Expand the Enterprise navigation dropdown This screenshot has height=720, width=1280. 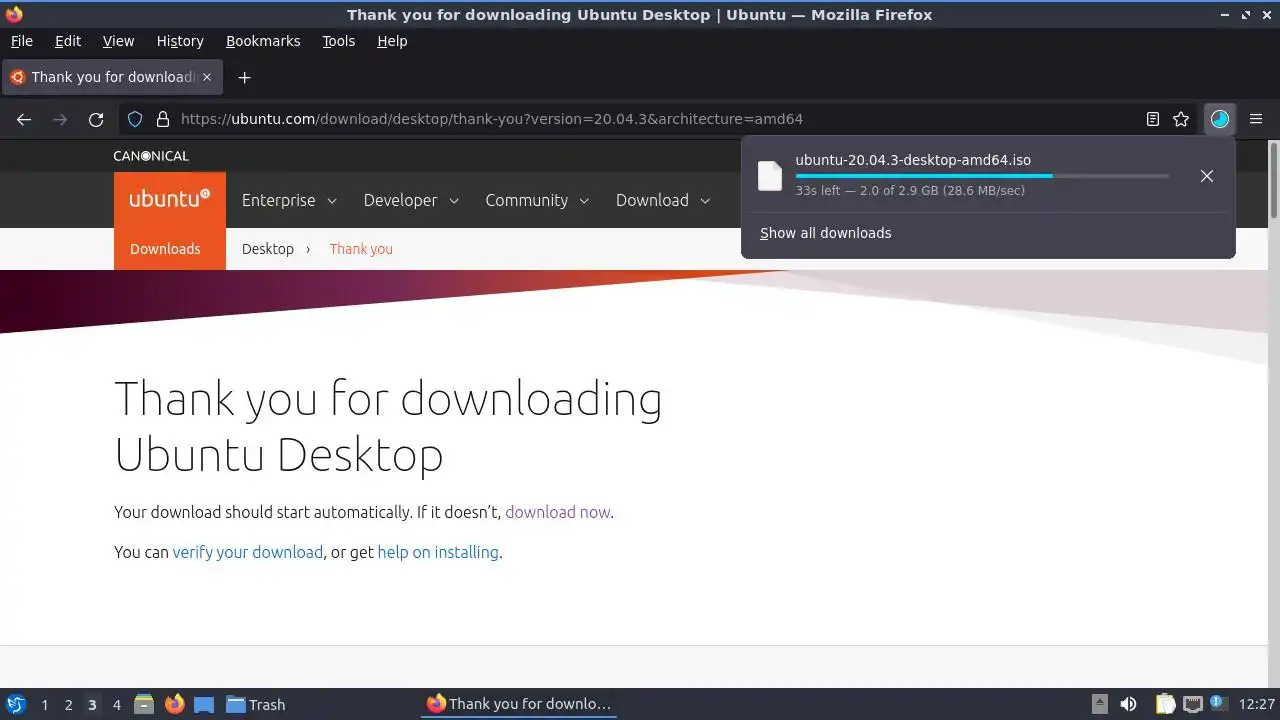coord(289,200)
